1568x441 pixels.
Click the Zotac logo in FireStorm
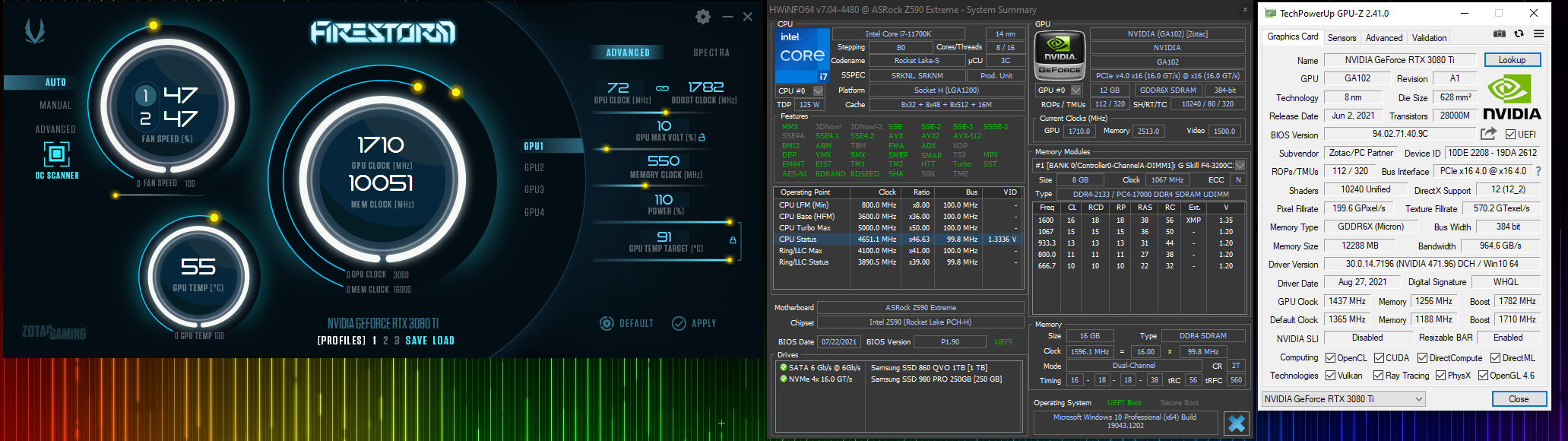coord(35,30)
